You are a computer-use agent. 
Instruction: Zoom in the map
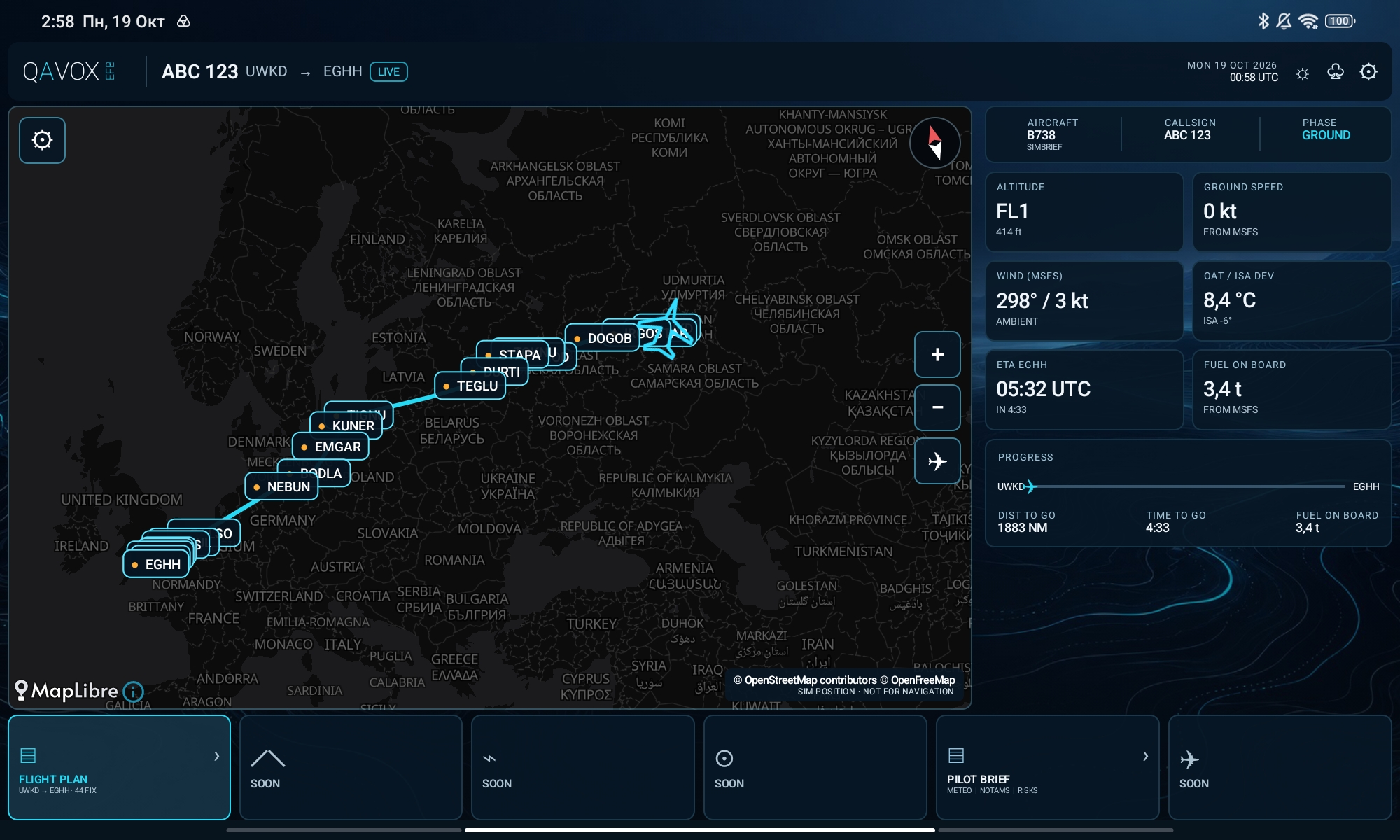click(937, 354)
